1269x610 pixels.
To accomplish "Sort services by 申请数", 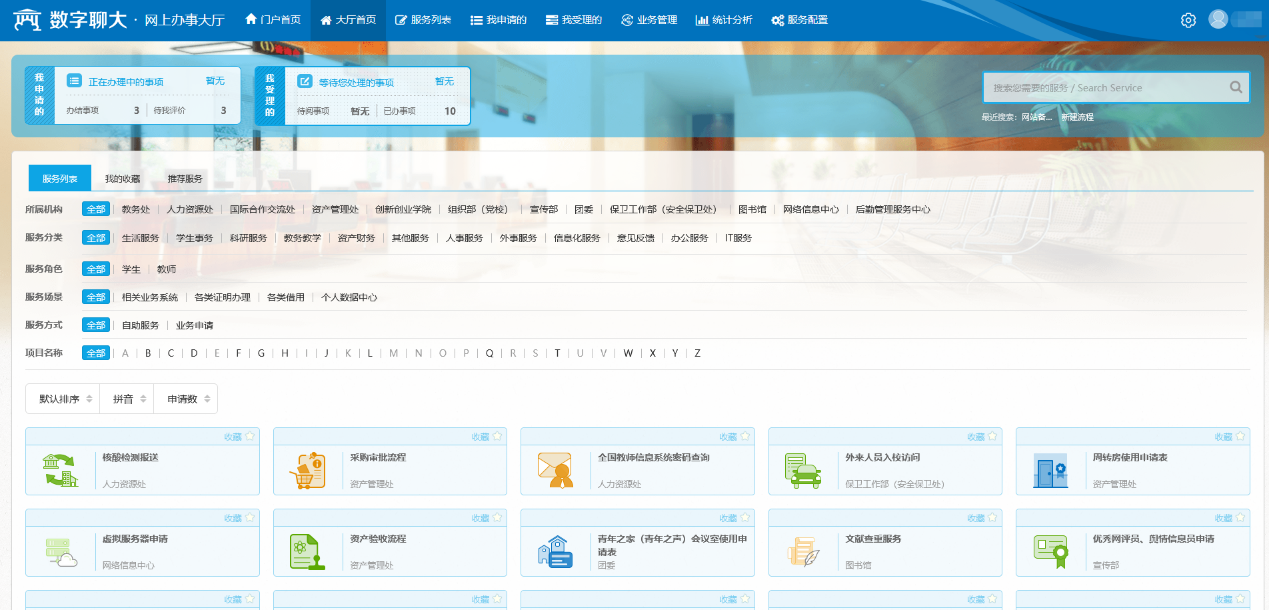I will (185, 399).
